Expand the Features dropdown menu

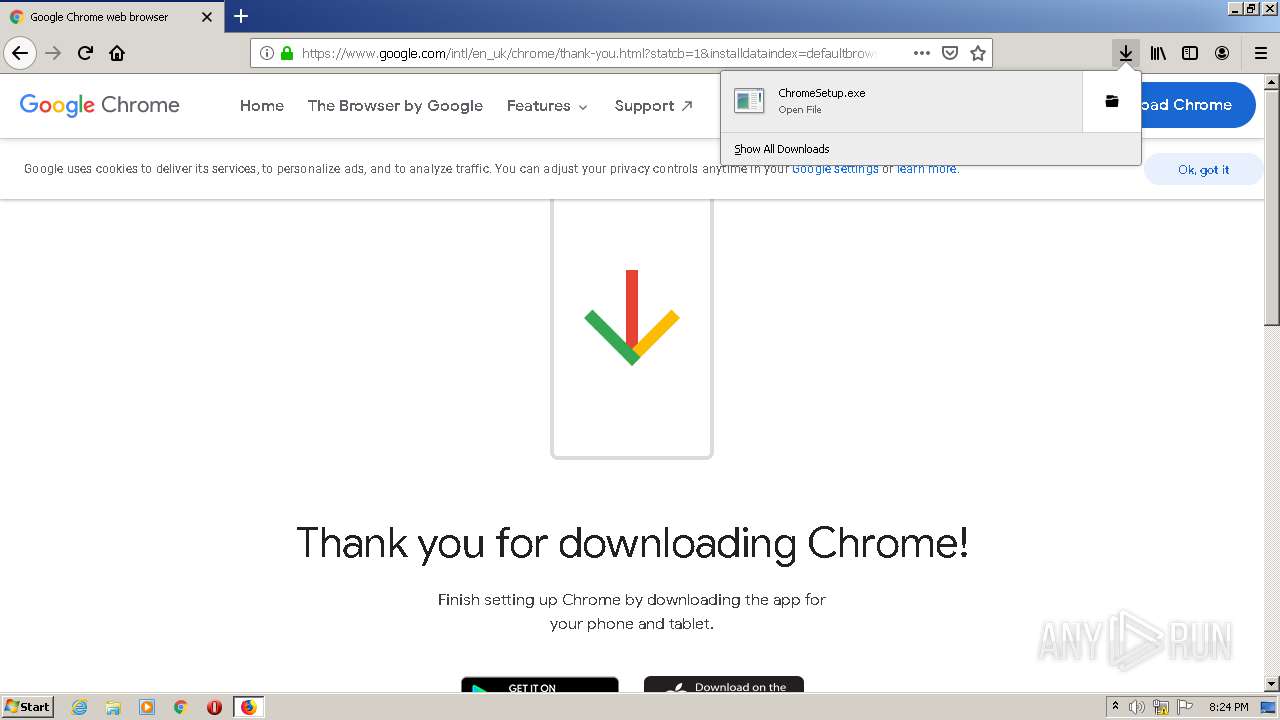(x=547, y=105)
